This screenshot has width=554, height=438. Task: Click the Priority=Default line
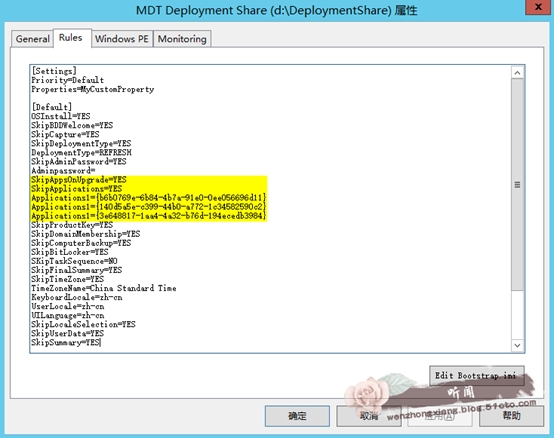tap(67, 80)
